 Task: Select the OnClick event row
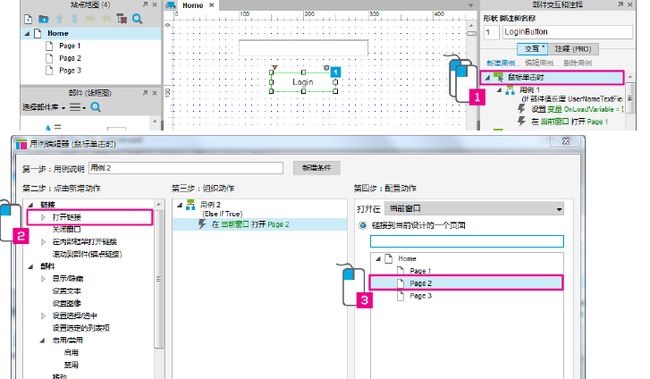(552, 77)
